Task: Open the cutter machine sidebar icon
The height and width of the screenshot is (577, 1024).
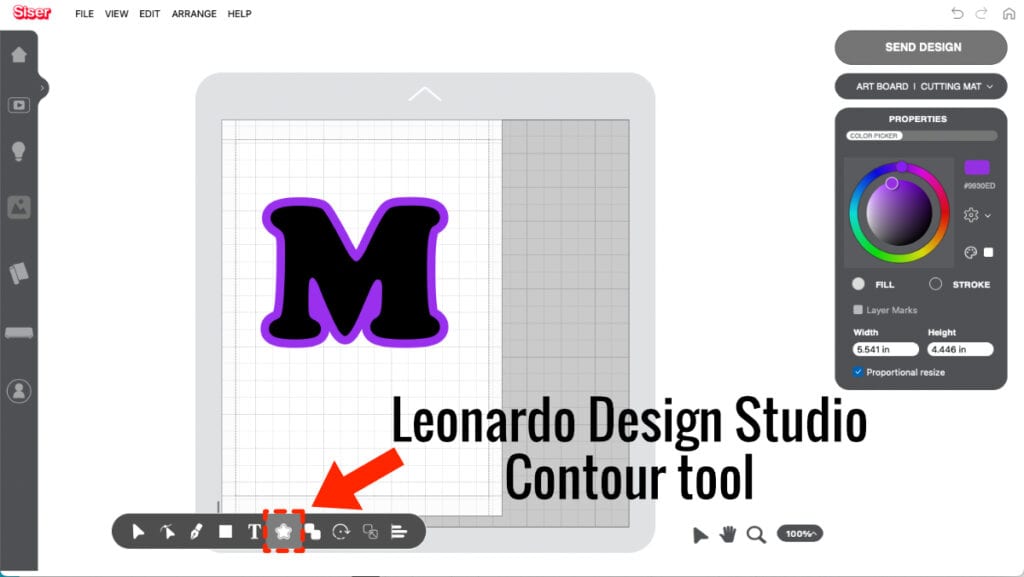Action: click(x=19, y=333)
